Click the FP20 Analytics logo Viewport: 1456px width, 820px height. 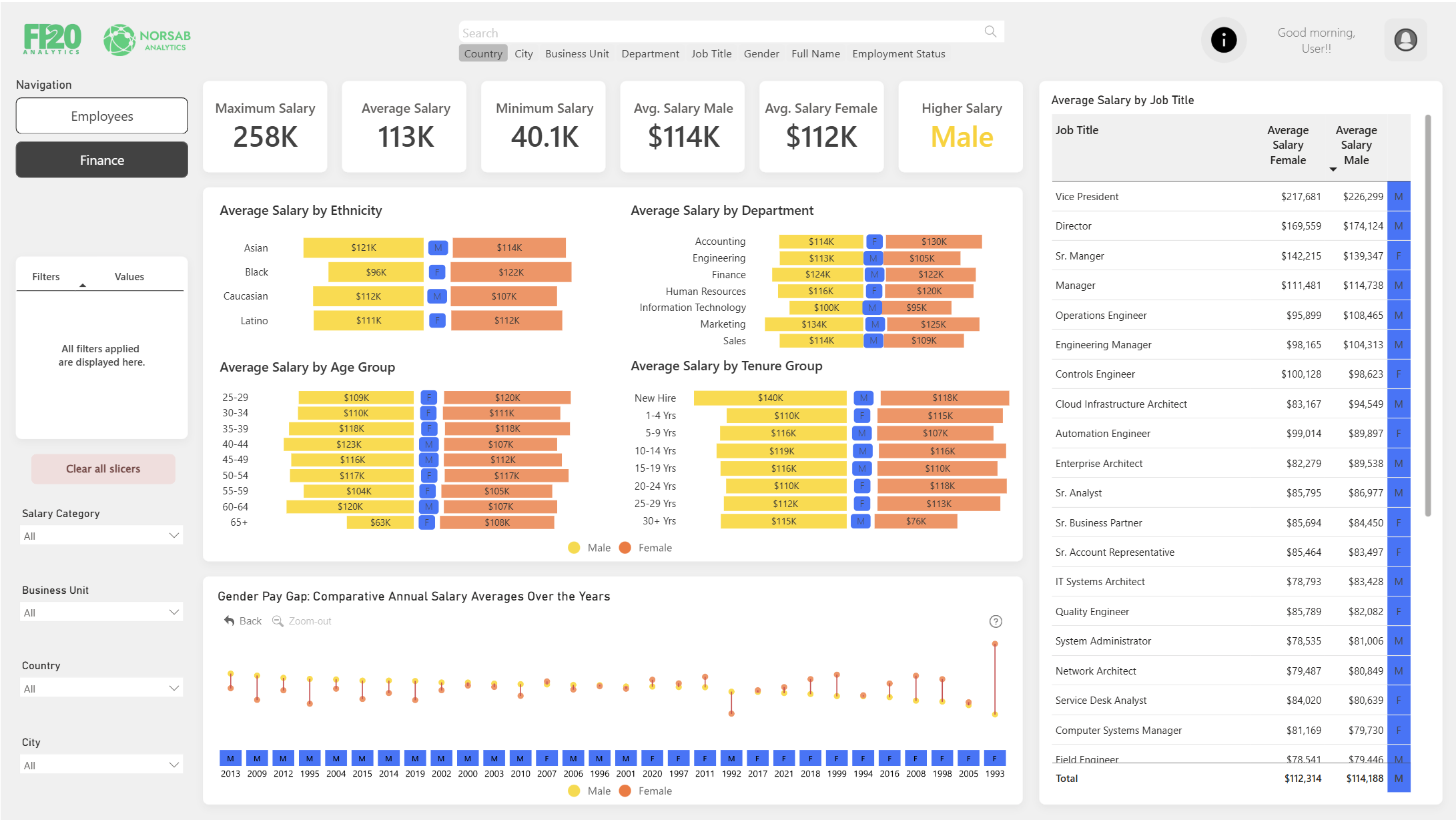52,39
